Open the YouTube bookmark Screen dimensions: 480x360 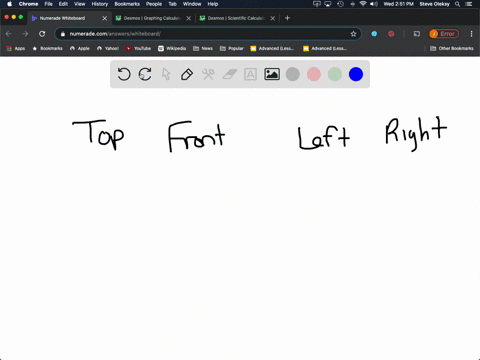click(138, 48)
